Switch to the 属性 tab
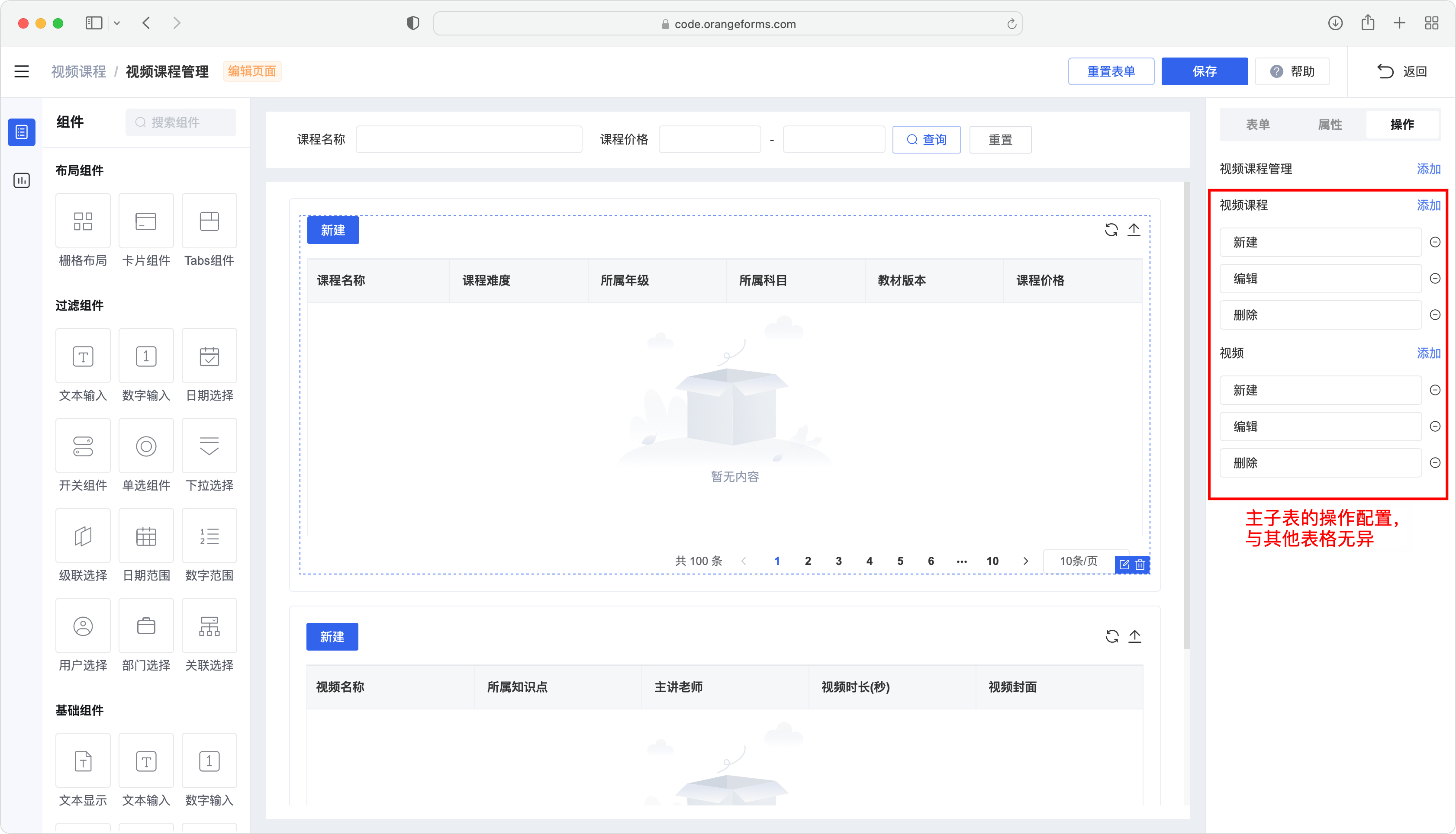The width and height of the screenshot is (1456, 834). [x=1330, y=125]
